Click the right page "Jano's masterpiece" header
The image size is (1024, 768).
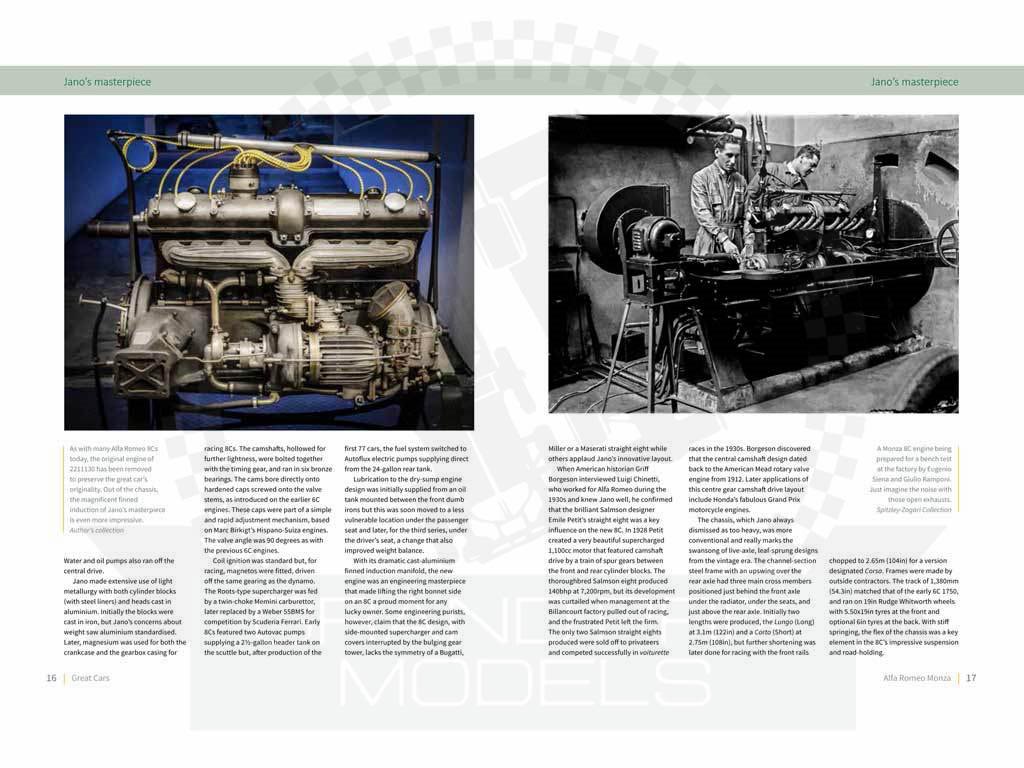pyautogui.click(x=914, y=82)
